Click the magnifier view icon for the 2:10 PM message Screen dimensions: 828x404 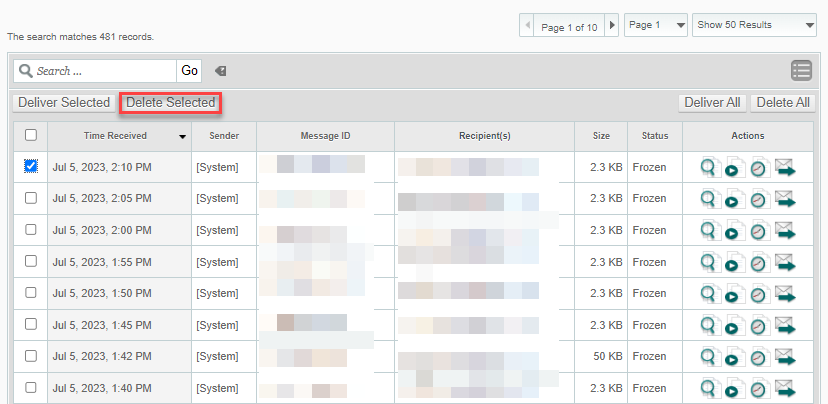[711, 169]
